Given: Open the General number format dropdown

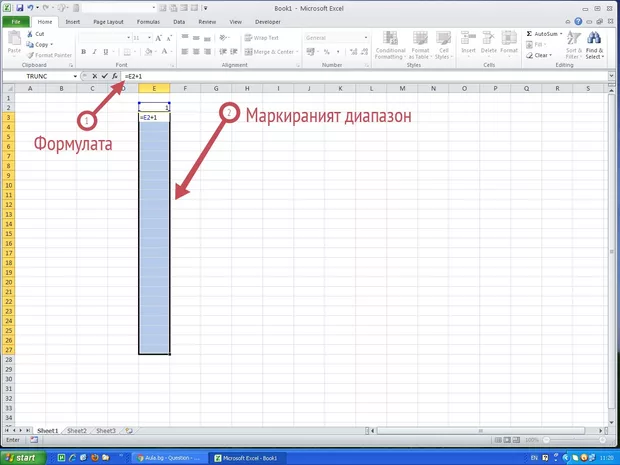Looking at the screenshot, I should [x=366, y=38].
